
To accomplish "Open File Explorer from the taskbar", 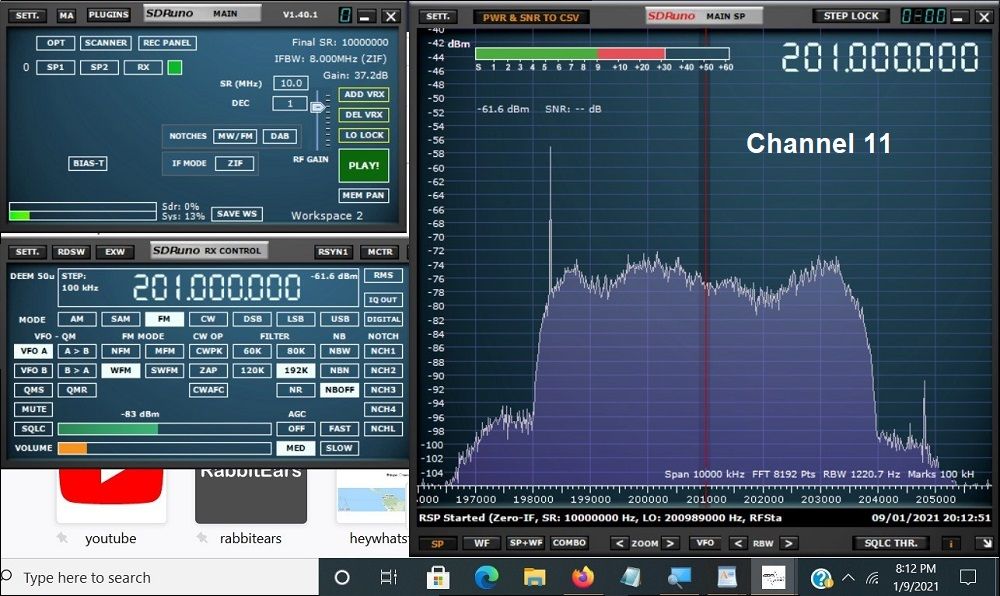I will pyautogui.click(x=534, y=578).
